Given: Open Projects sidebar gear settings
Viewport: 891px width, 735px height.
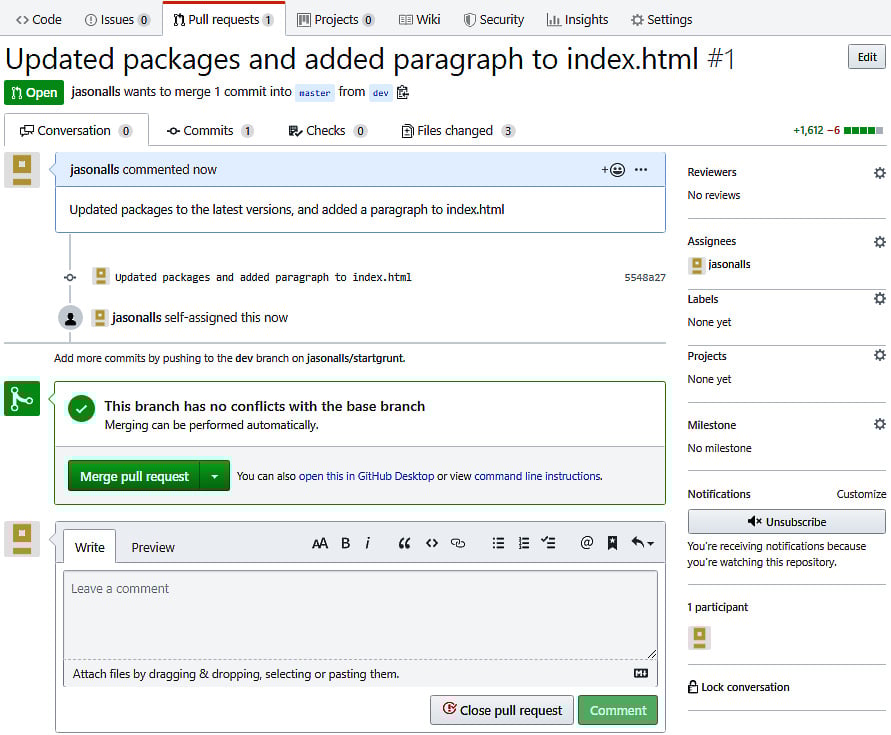Looking at the screenshot, I should coord(880,356).
